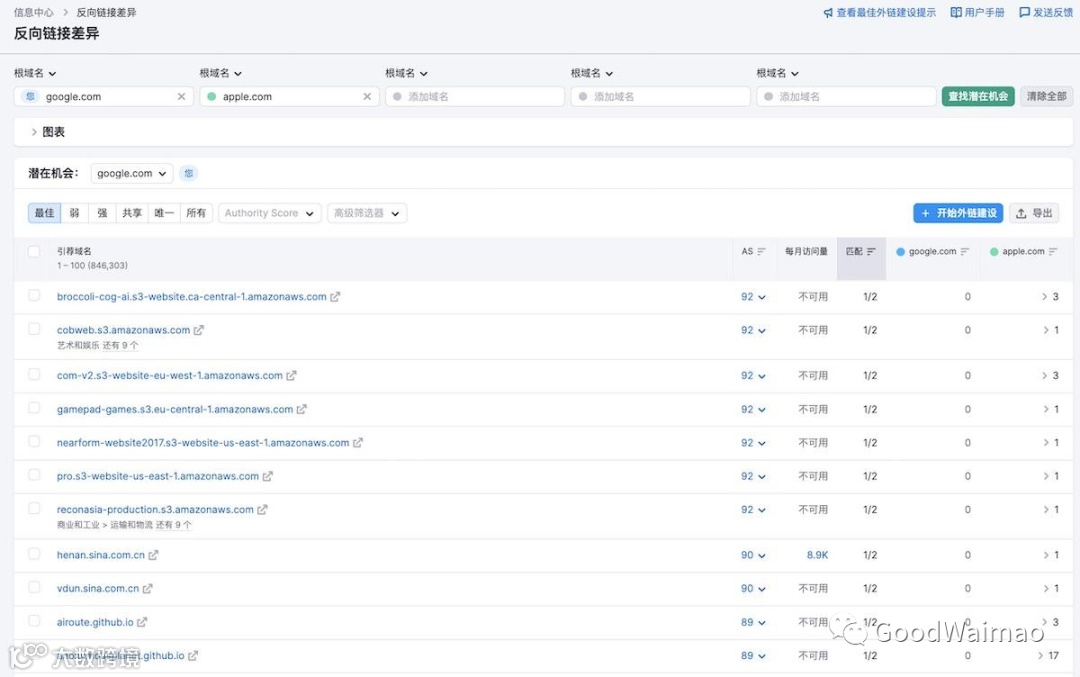Open external link icon for cobweb.s3.amazonaws.com
1080x677 pixels.
point(198,331)
